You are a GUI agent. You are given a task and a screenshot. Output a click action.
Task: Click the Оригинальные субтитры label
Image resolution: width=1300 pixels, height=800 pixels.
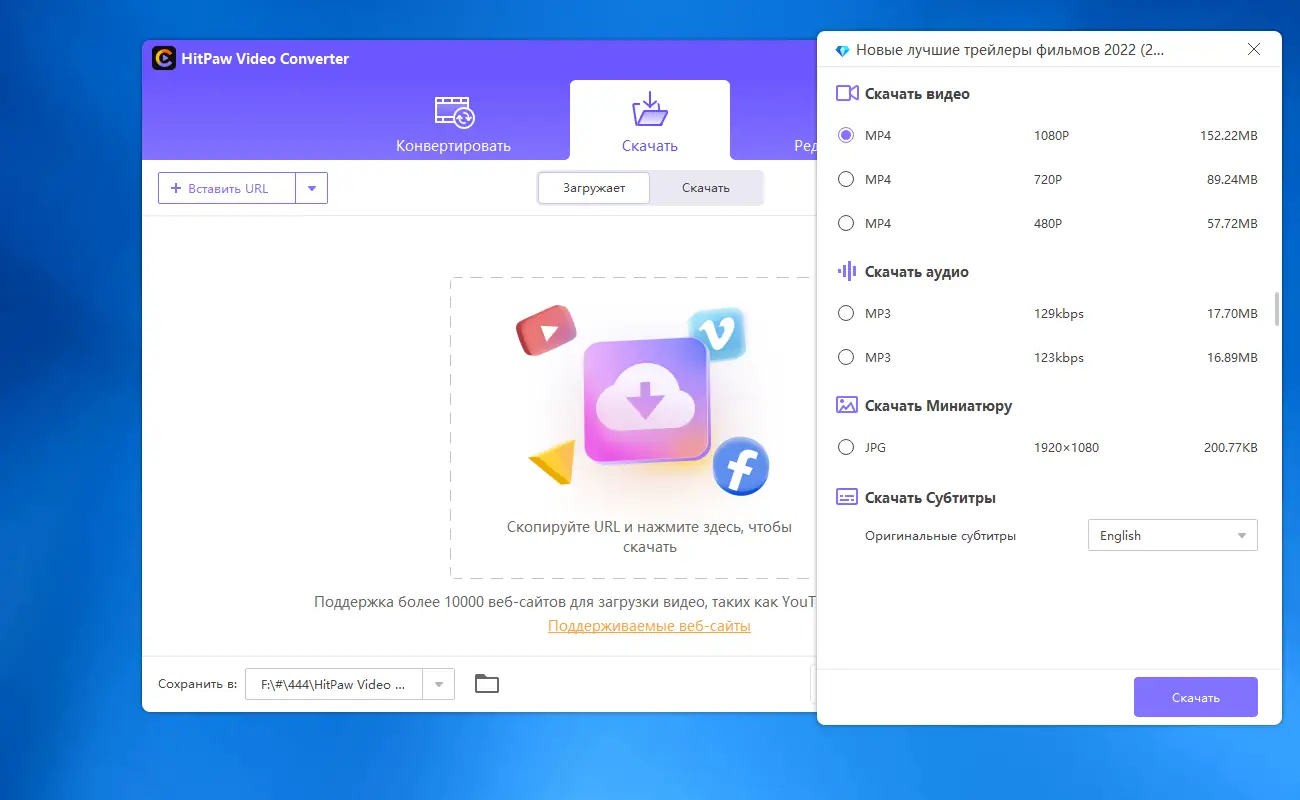pyautogui.click(x=940, y=536)
